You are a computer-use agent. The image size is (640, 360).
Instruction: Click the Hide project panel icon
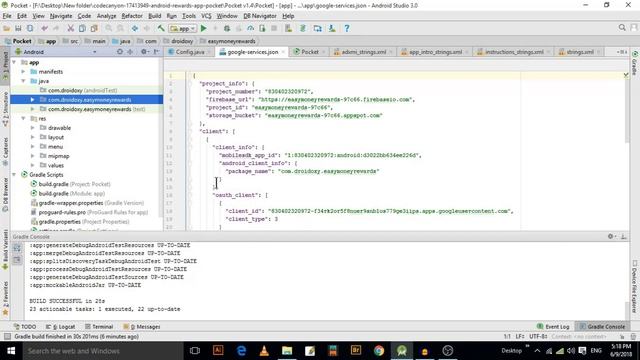(156, 52)
